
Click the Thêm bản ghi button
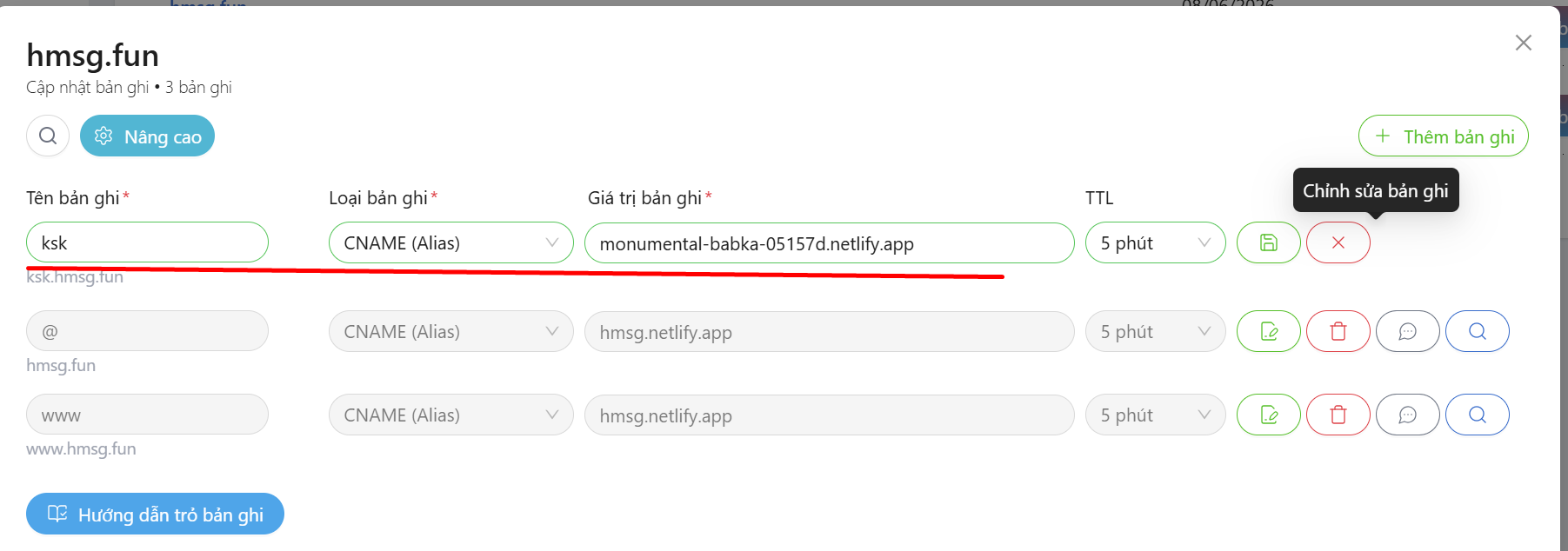coord(1443,136)
